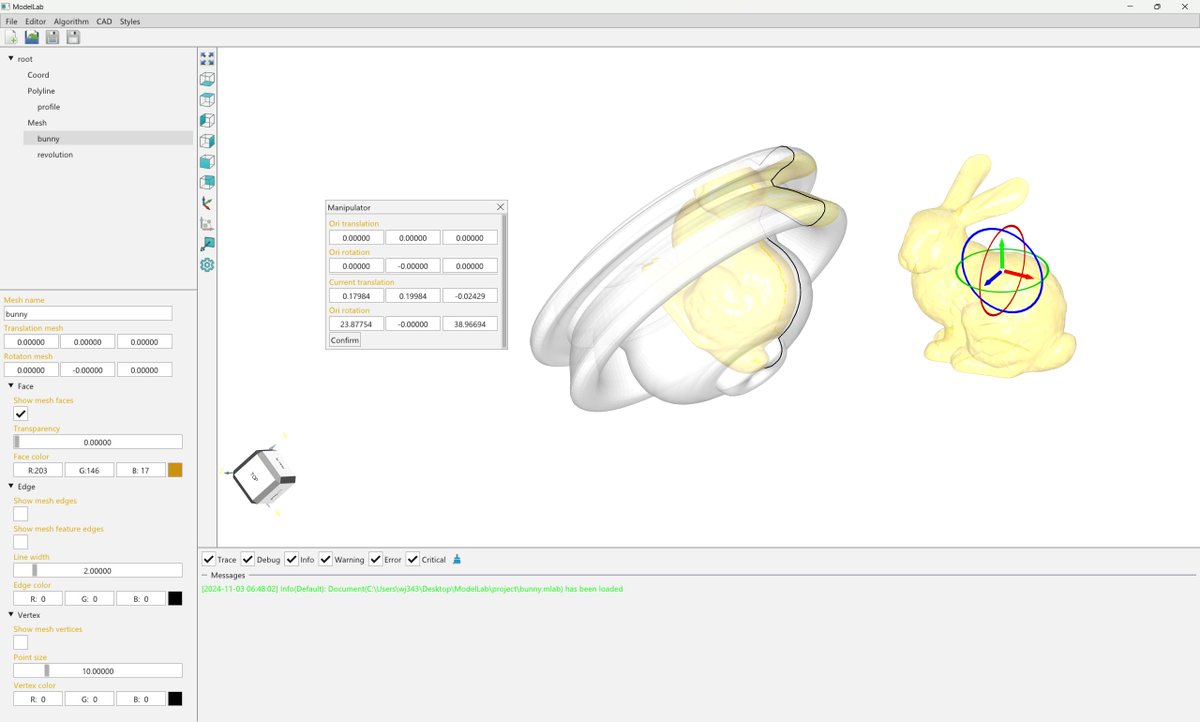Viewport: 1200px width, 722px height.
Task: Click the red X-axis arrow of the gizmo
Action: point(1021,274)
